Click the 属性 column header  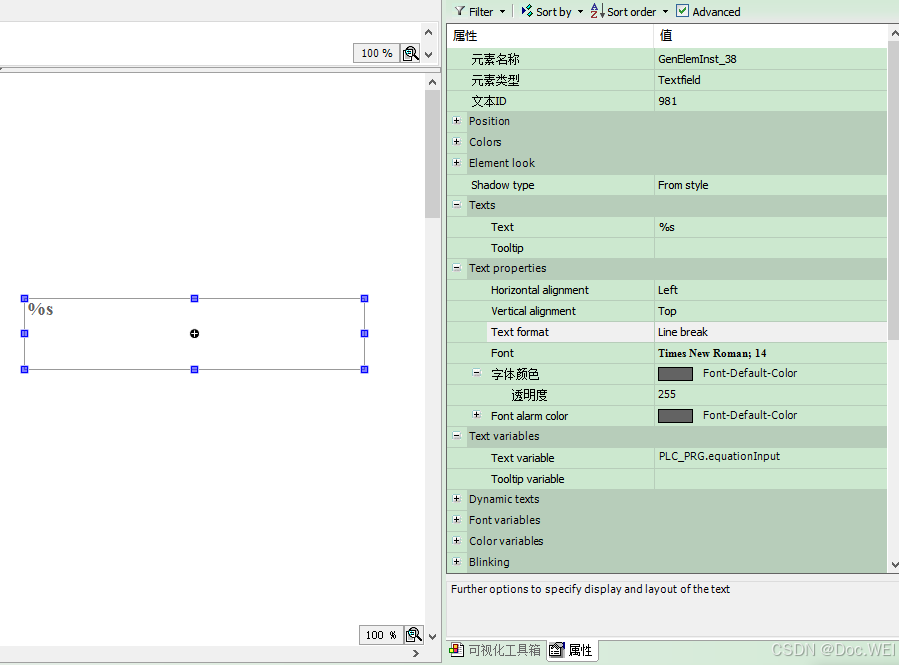[550, 36]
